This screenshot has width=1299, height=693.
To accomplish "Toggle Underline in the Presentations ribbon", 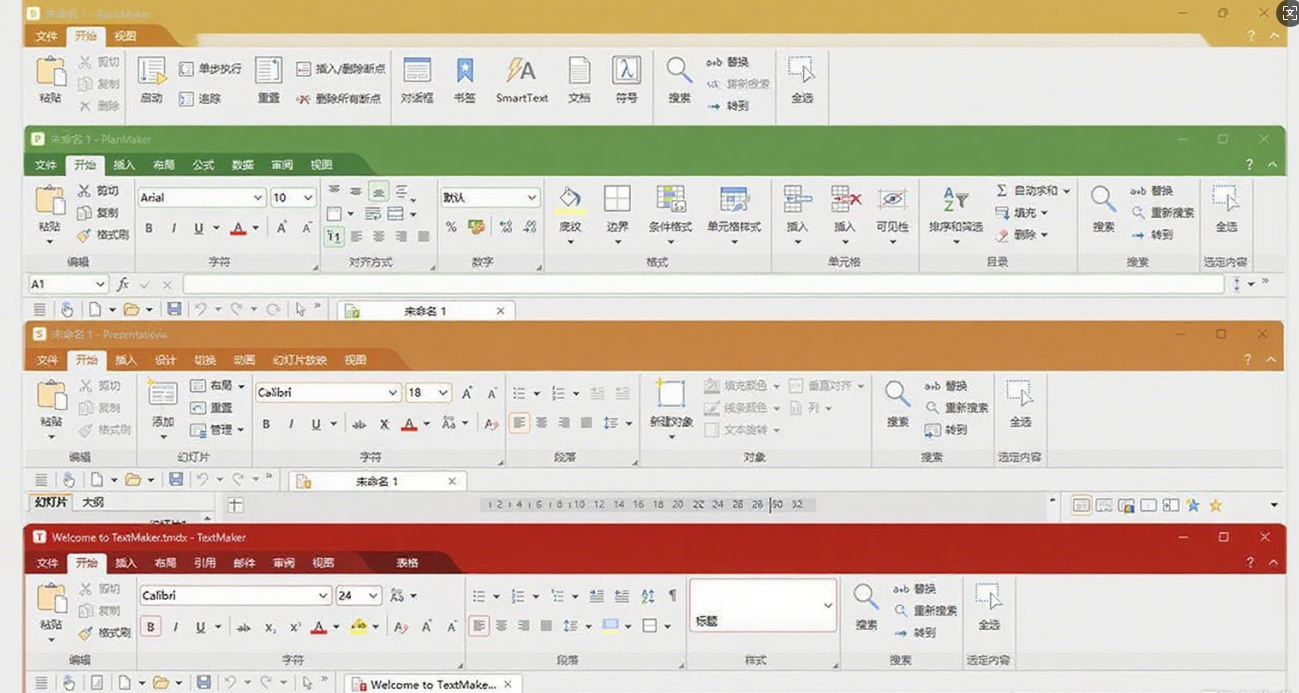I will point(316,424).
